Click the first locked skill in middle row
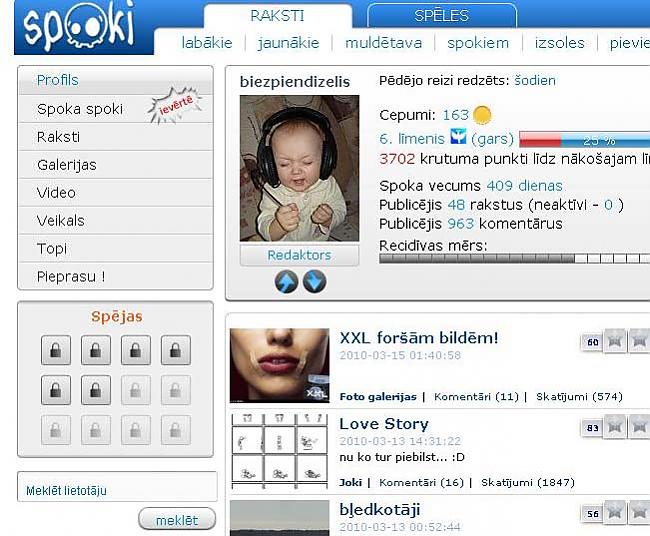 pyautogui.click(x=56, y=390)
